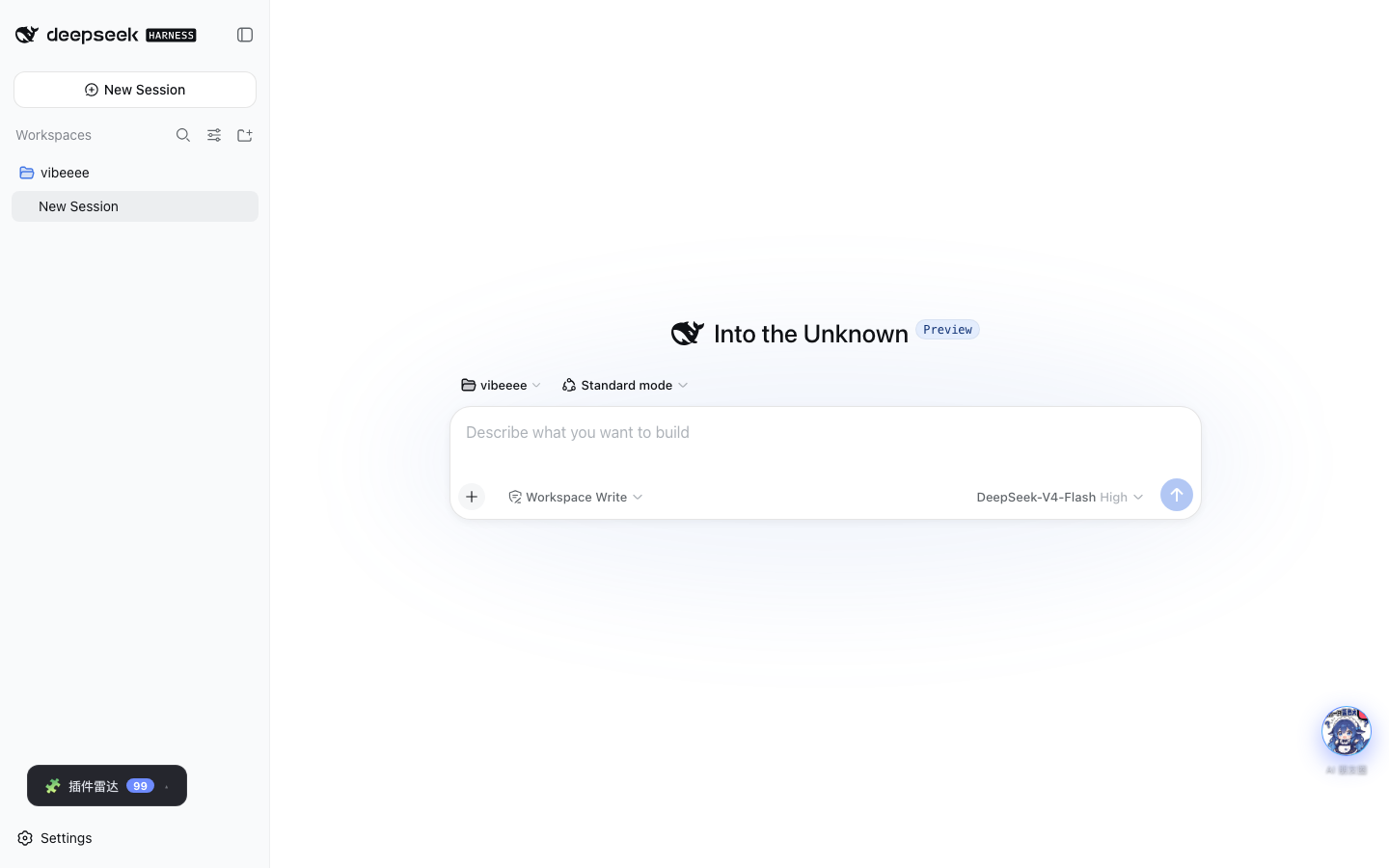Viewport: 1389px width, 868px height.
Task: Click the Preview badge beside the title
Action: 947,330
